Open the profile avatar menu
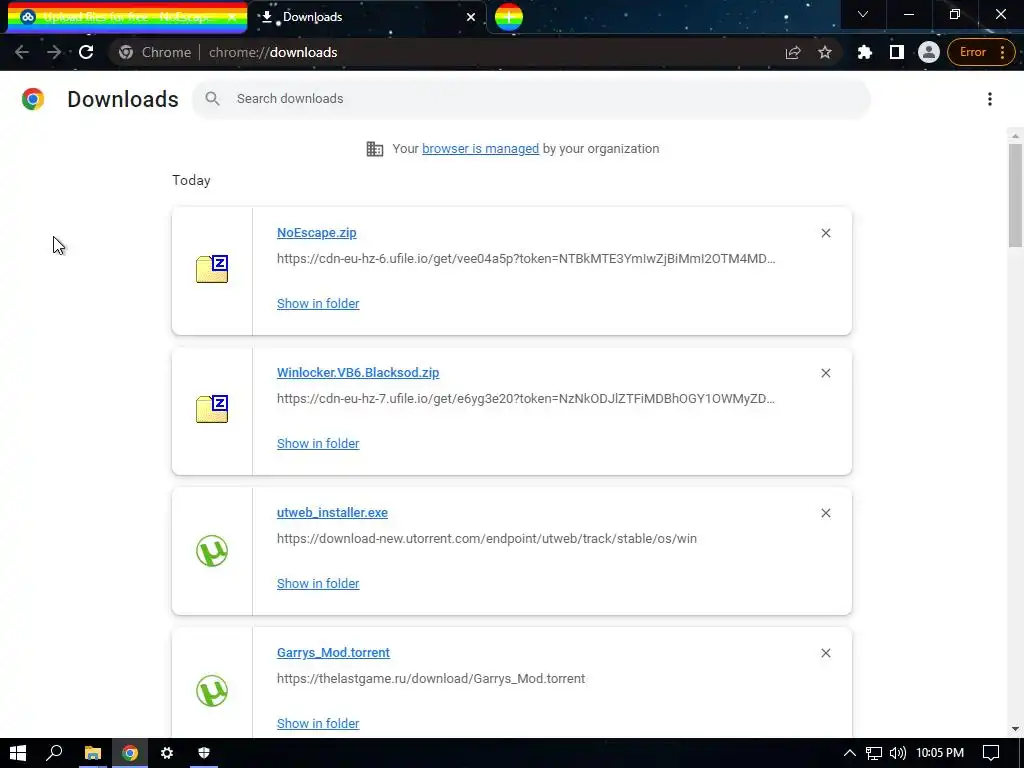Viewport: 1024px width, 768px height. tap(928, 52)
